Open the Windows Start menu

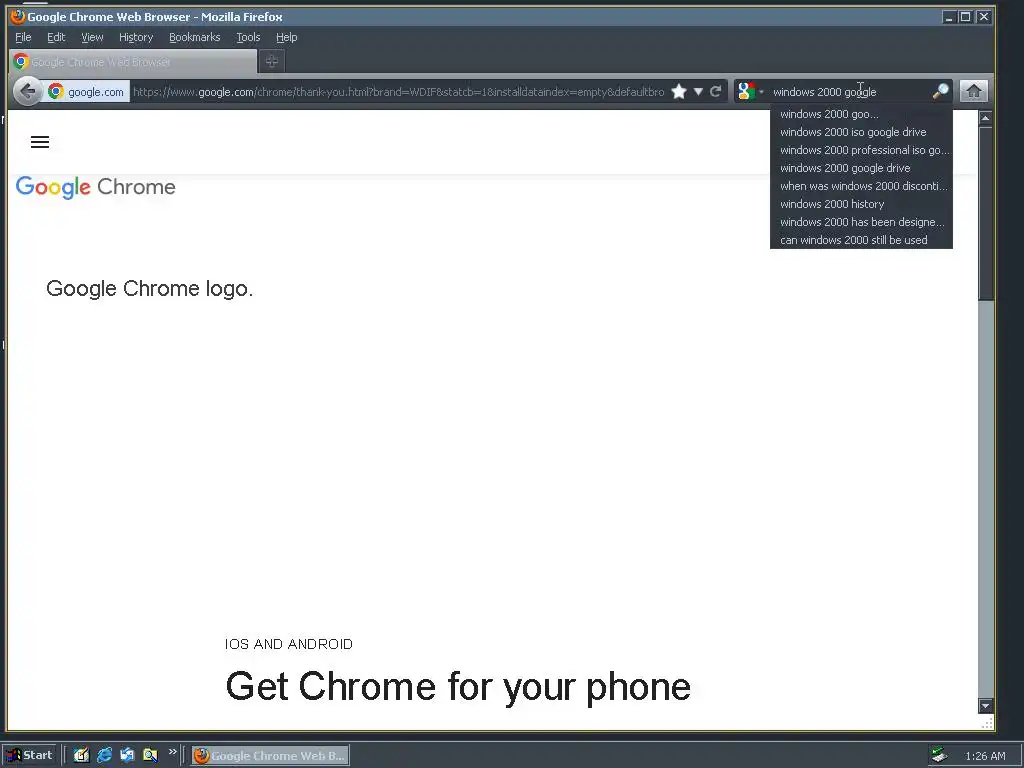[x=31, y=756]
